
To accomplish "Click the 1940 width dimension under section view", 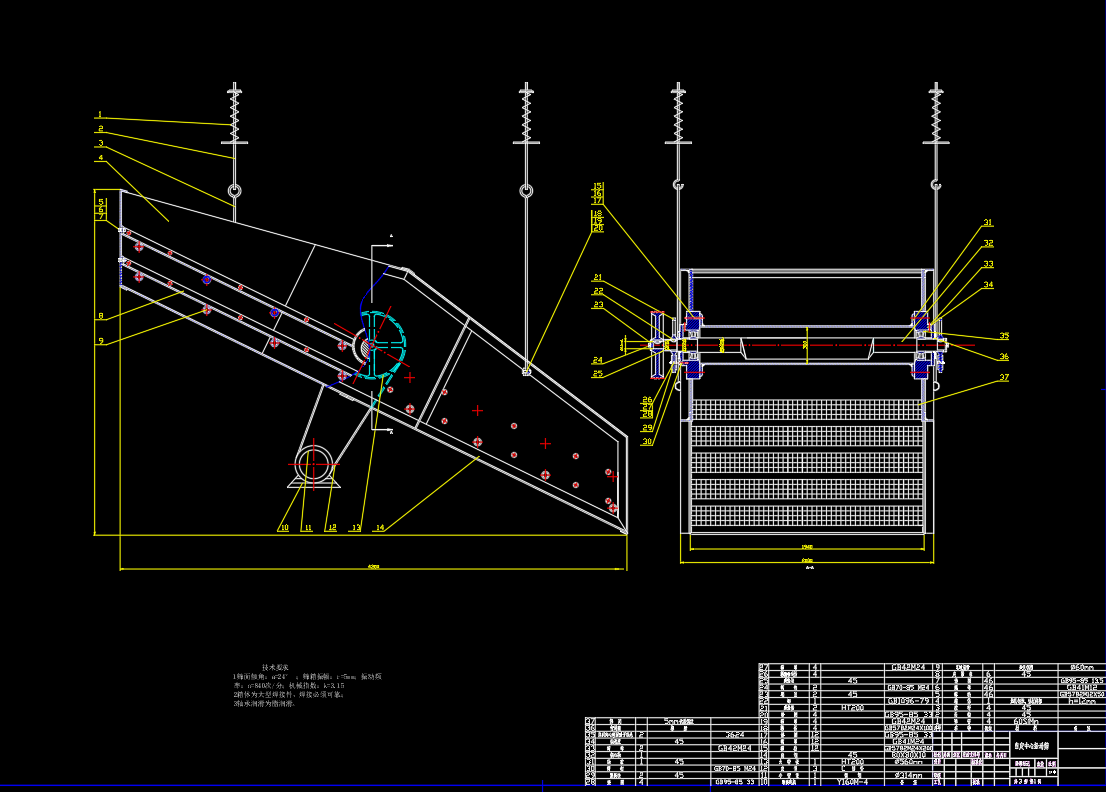I will [x=806, y=547].
